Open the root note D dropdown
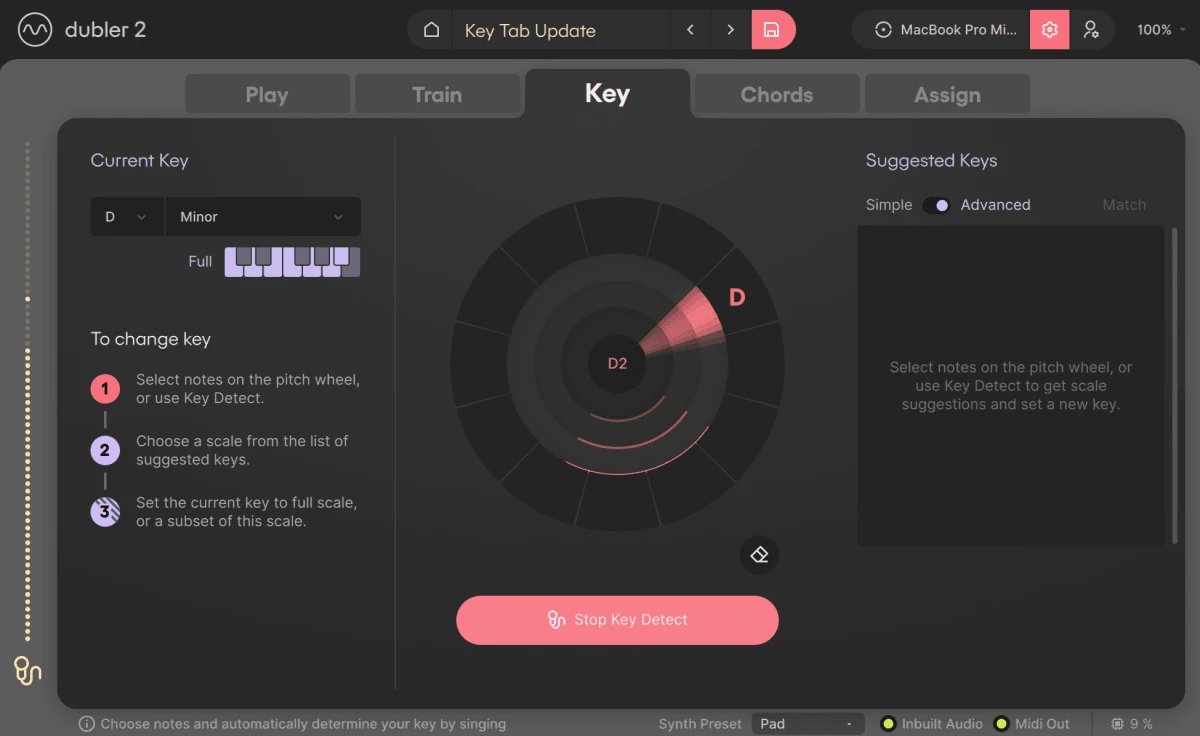Screen dimensions: 1200x736 coord(127,217)
